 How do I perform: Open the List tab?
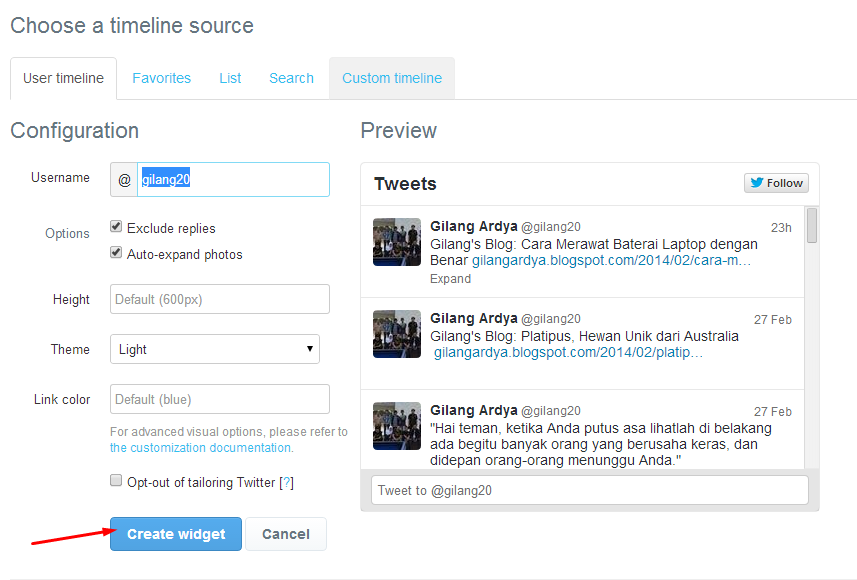tap(230, 78)
